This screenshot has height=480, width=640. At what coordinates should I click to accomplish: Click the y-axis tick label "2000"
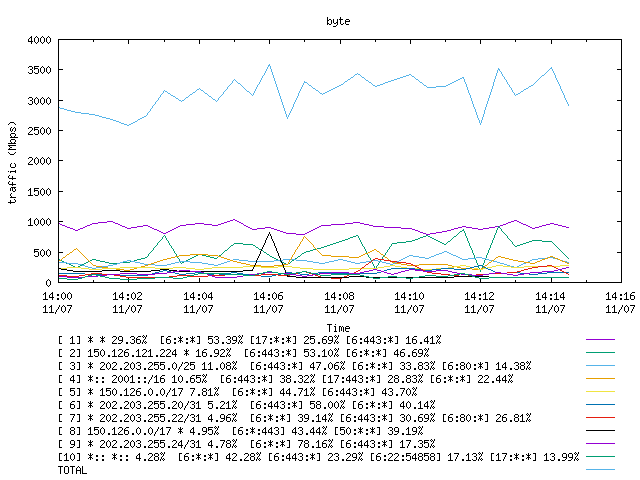(x=39, y=161)
